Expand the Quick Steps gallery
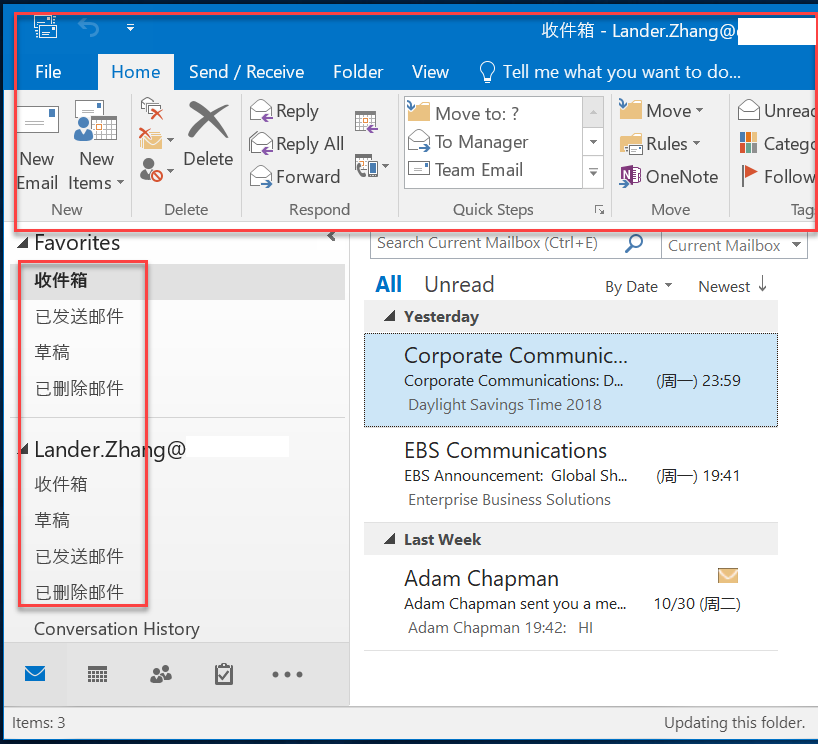Viewport: 818px width, 744px height. point(593,172)
